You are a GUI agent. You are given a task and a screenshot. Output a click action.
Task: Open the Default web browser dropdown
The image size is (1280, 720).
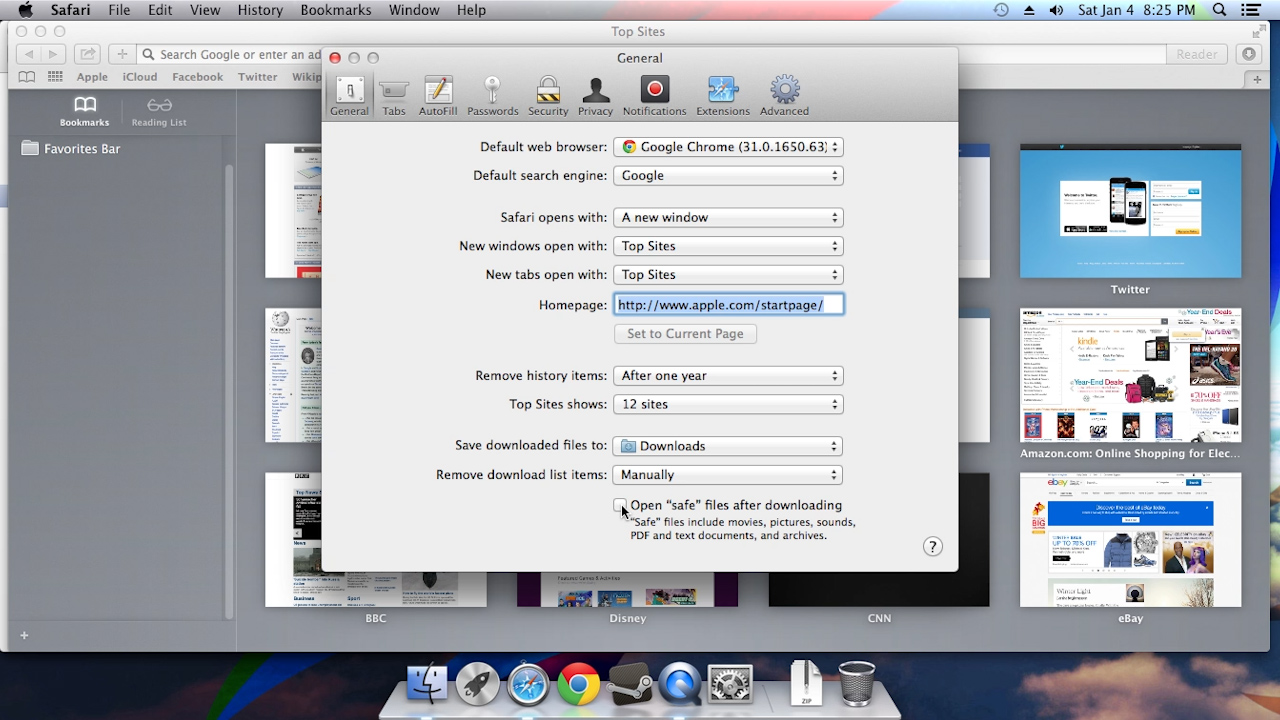click(x=728, y=147)
